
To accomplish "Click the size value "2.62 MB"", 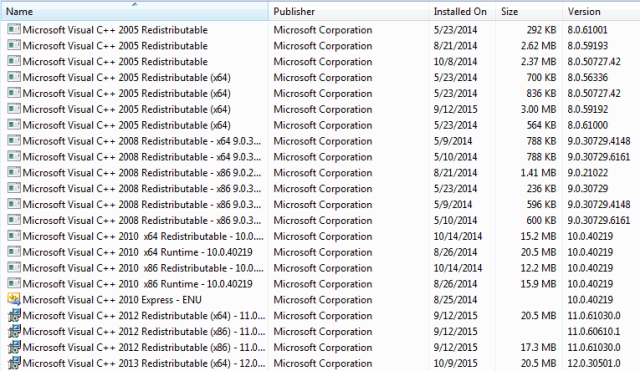I will point(538,46).
